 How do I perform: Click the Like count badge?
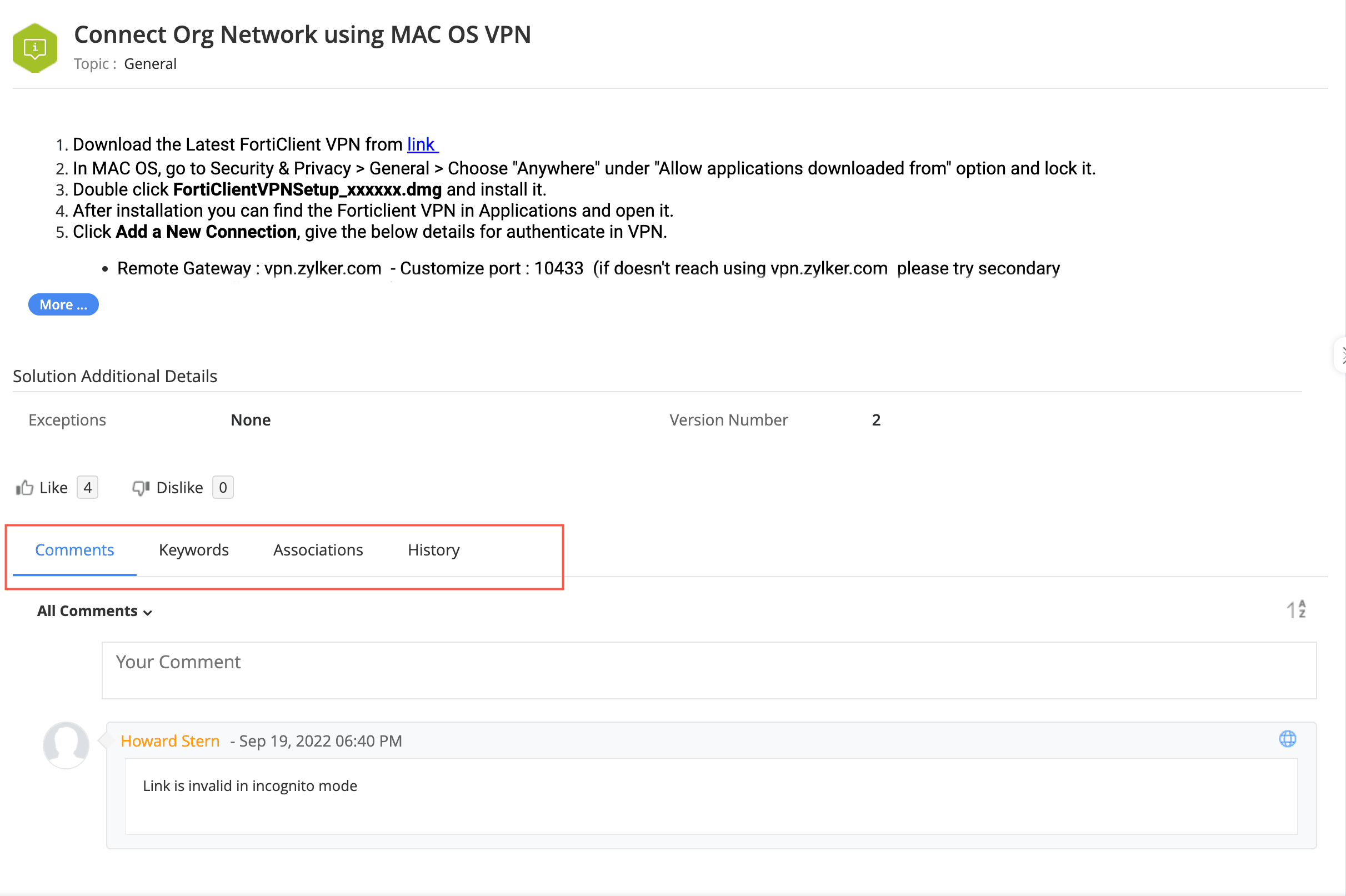point(87,487)
